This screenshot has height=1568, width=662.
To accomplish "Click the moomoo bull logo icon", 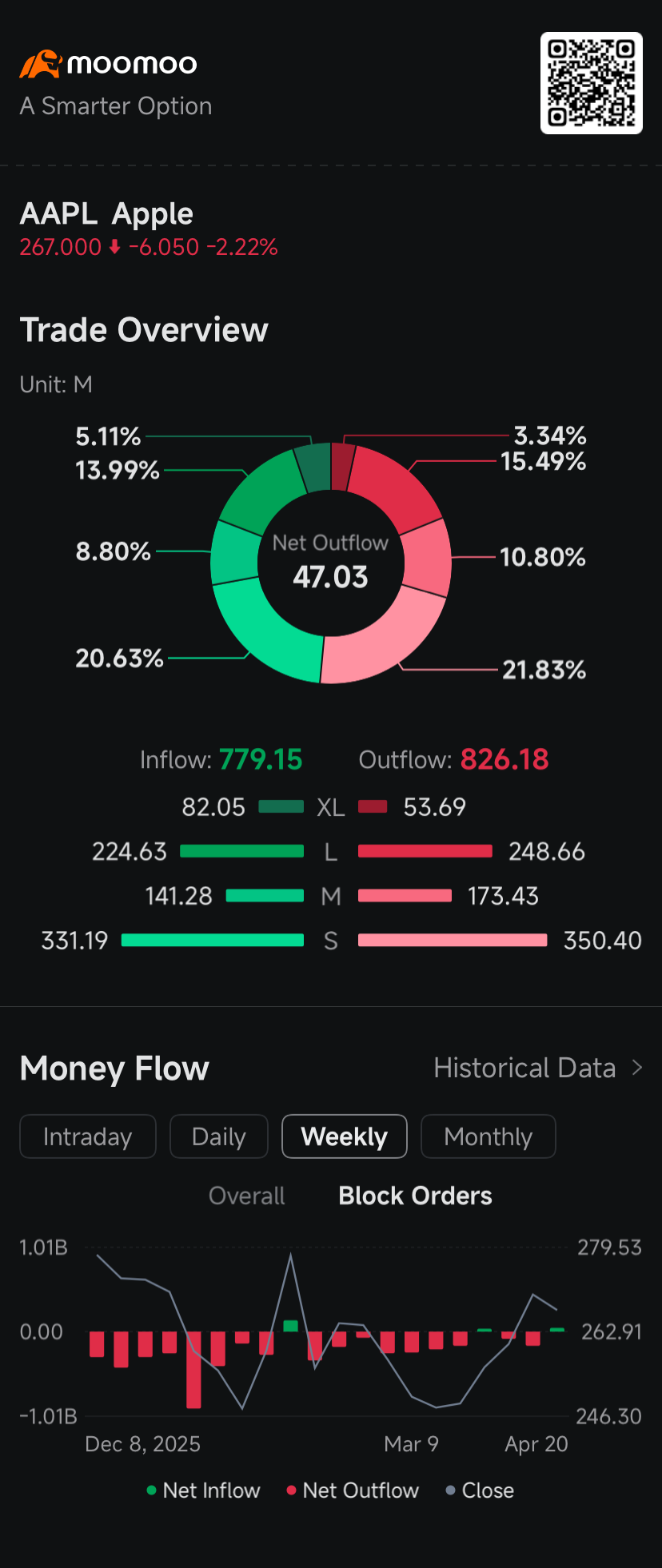I will click(40, 64).
